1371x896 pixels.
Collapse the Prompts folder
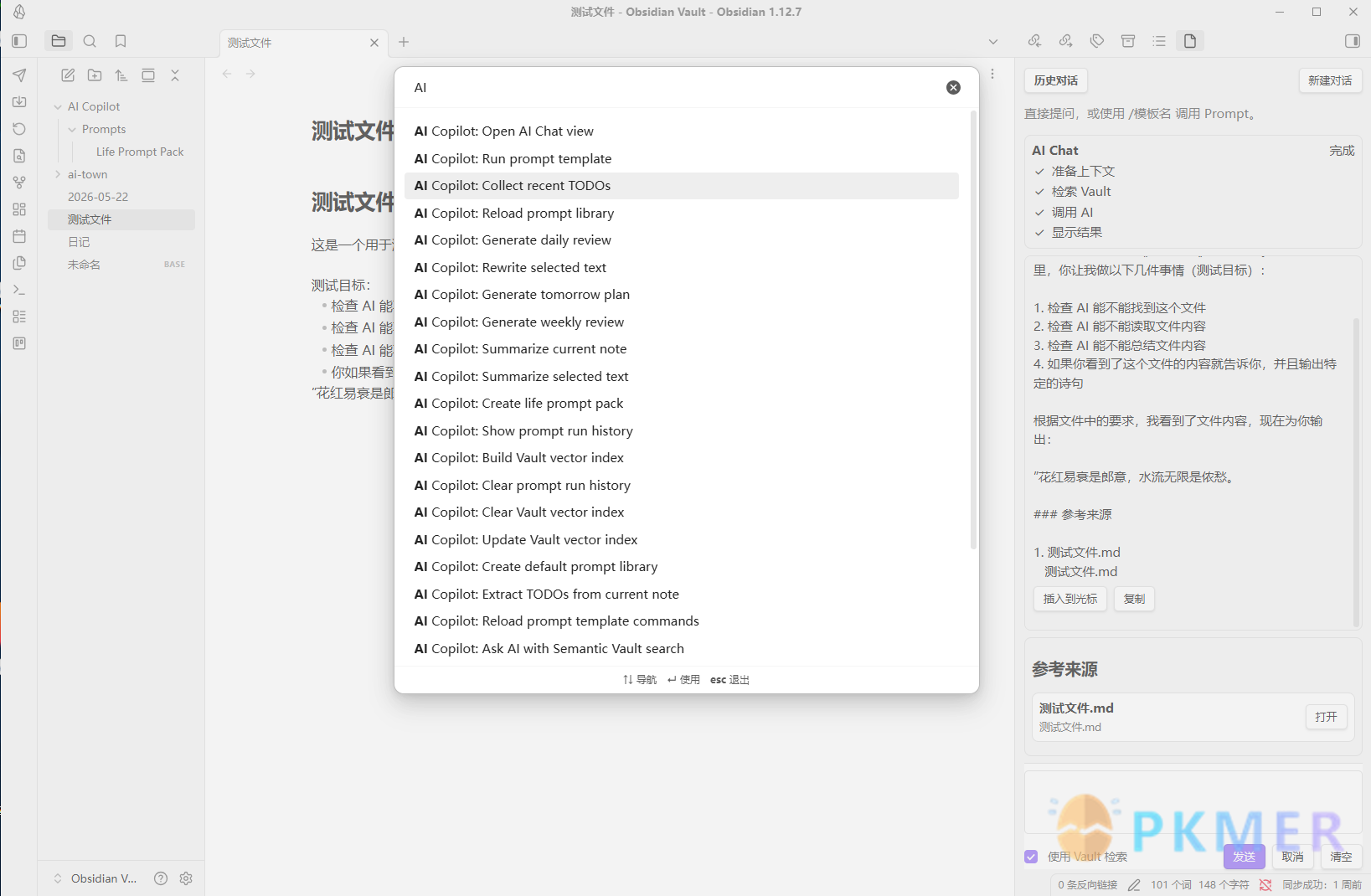pyautogui.click(x=72, y=129)
